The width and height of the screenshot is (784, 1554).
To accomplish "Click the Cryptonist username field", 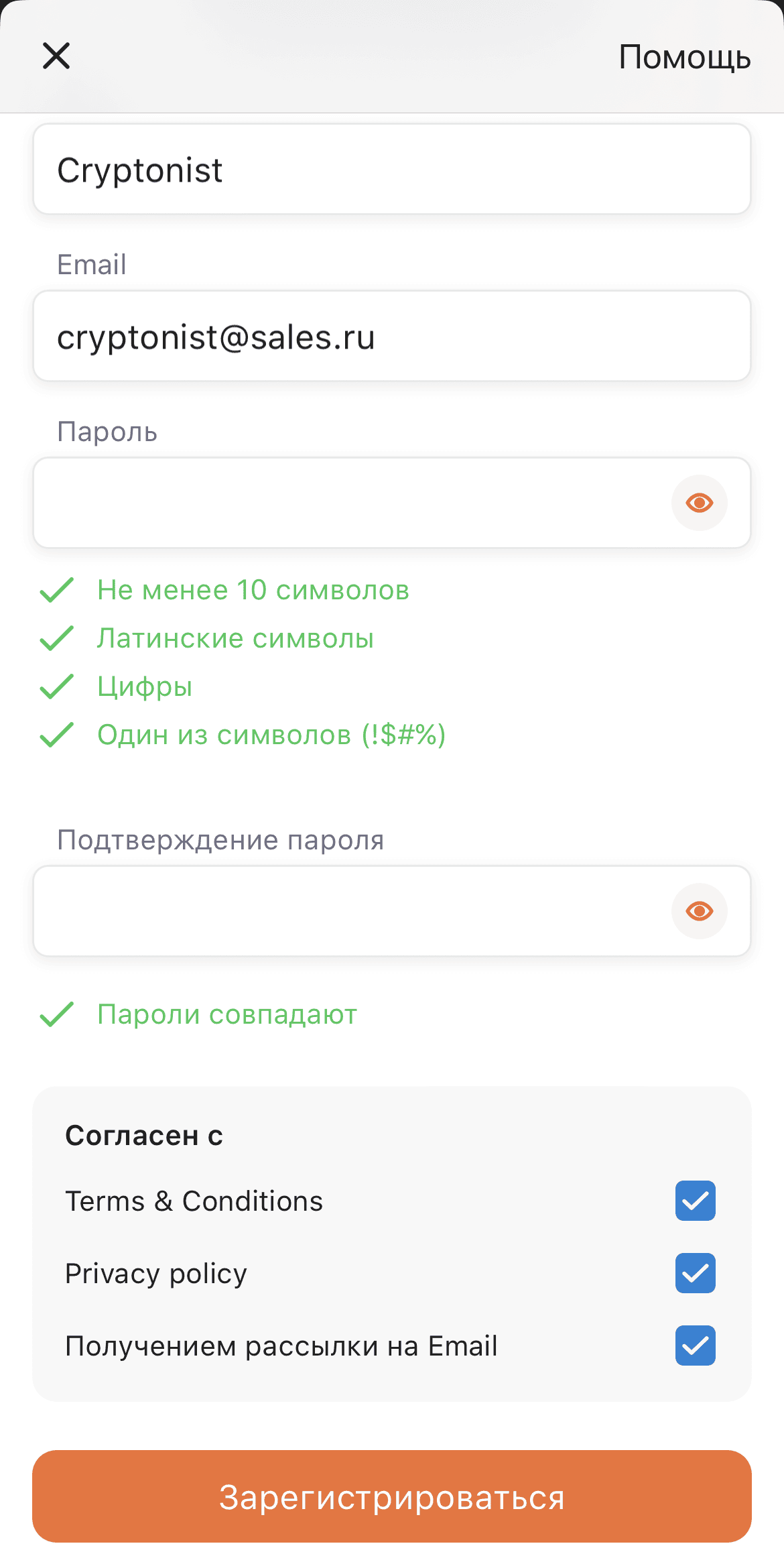I will tap(392, 169).
